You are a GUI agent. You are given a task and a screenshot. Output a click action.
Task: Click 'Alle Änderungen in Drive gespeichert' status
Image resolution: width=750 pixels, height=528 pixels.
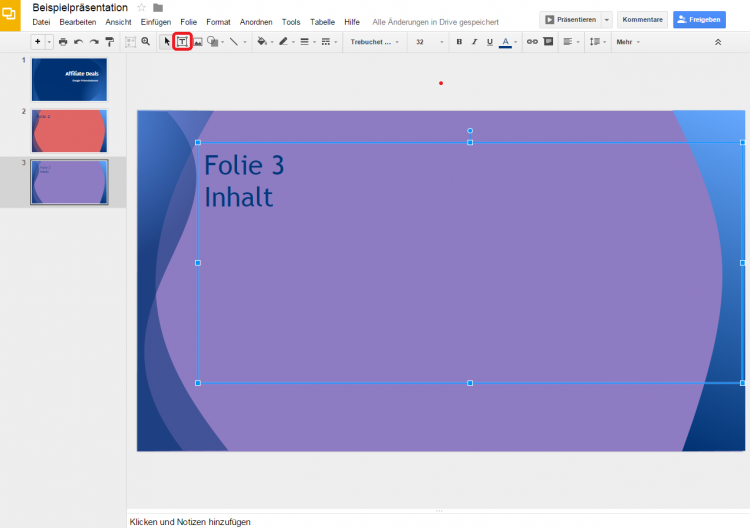click(435, 22)
